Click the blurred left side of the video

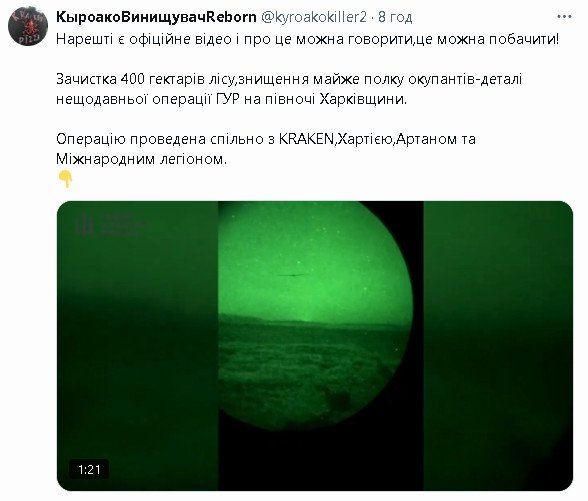137,345
